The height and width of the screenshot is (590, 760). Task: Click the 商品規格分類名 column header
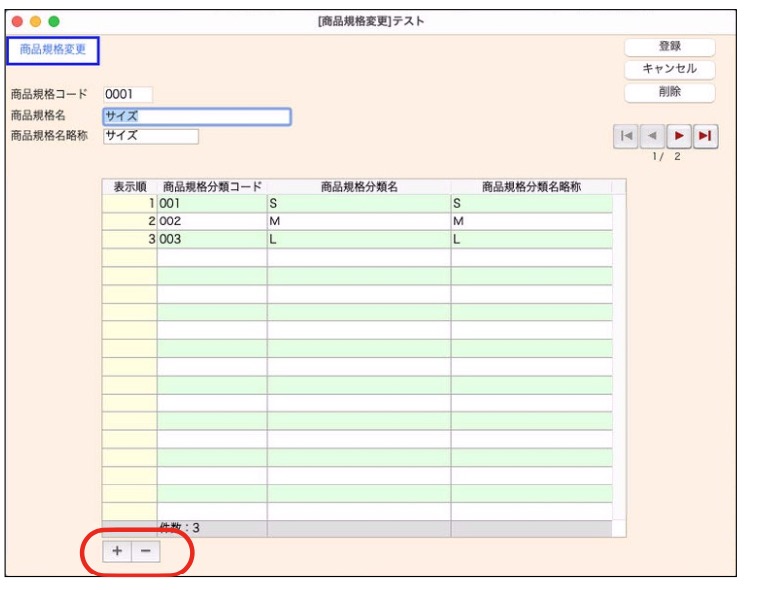[359, 186]
